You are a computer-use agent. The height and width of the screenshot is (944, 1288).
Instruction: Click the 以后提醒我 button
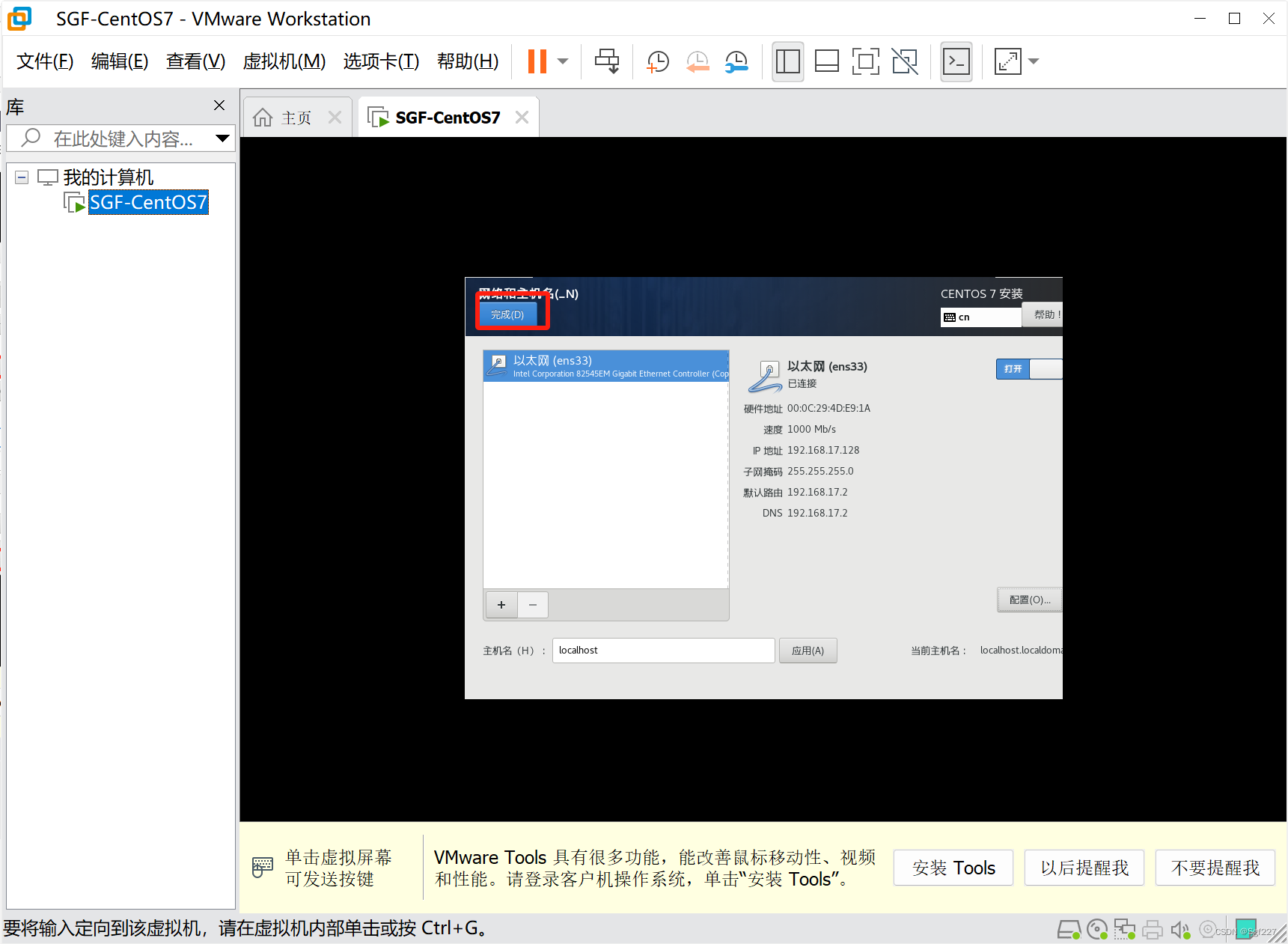(x=1084, y=868)
